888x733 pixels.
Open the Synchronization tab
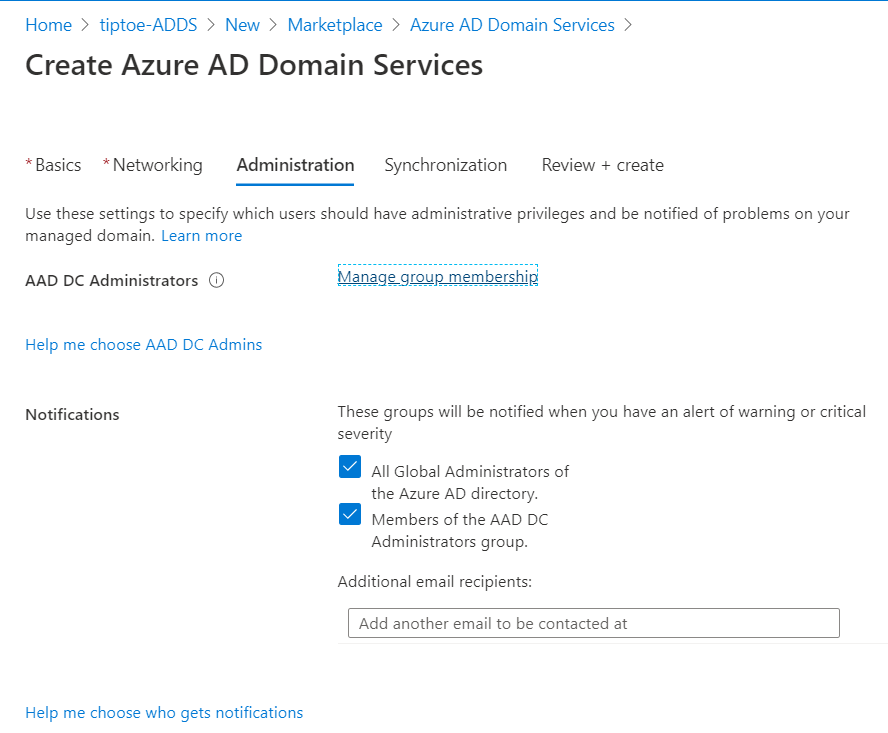pyautogui.click(x=446, y=165)
